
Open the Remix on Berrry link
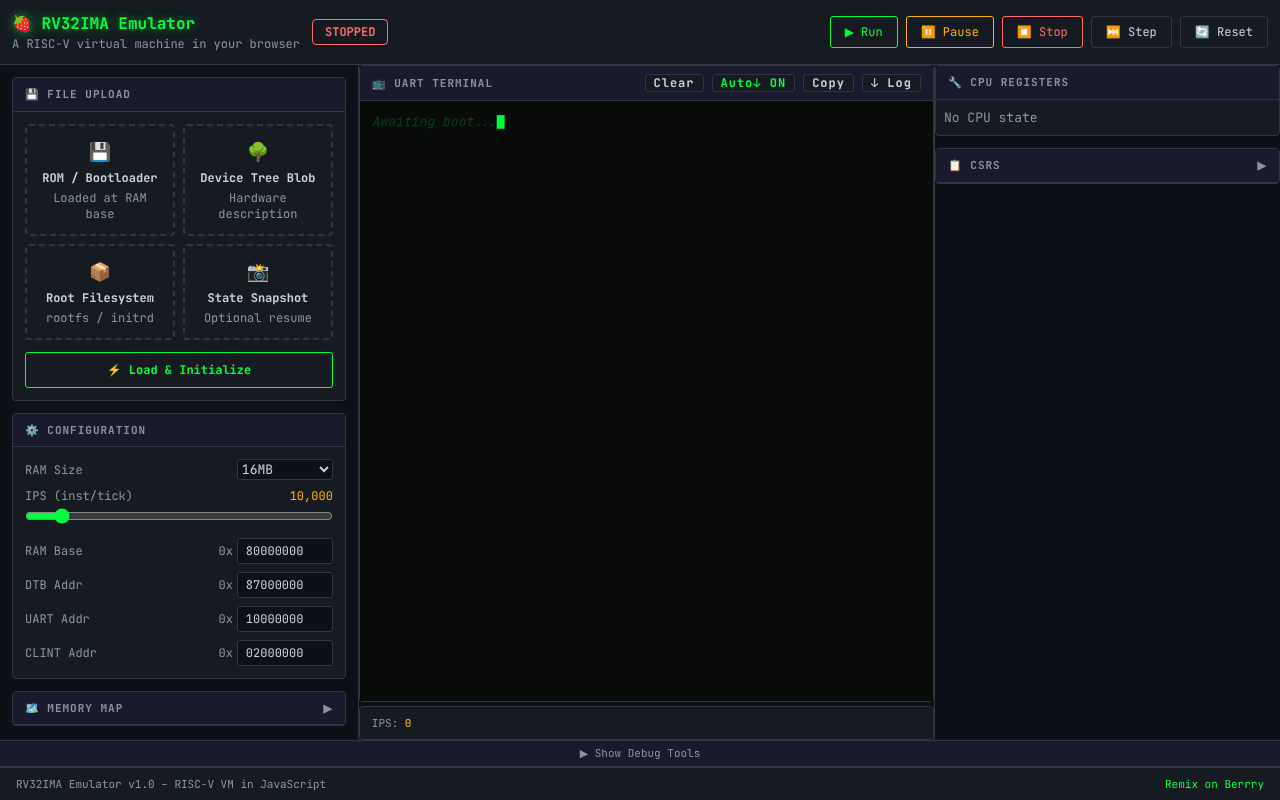(x=1214, y=784)
